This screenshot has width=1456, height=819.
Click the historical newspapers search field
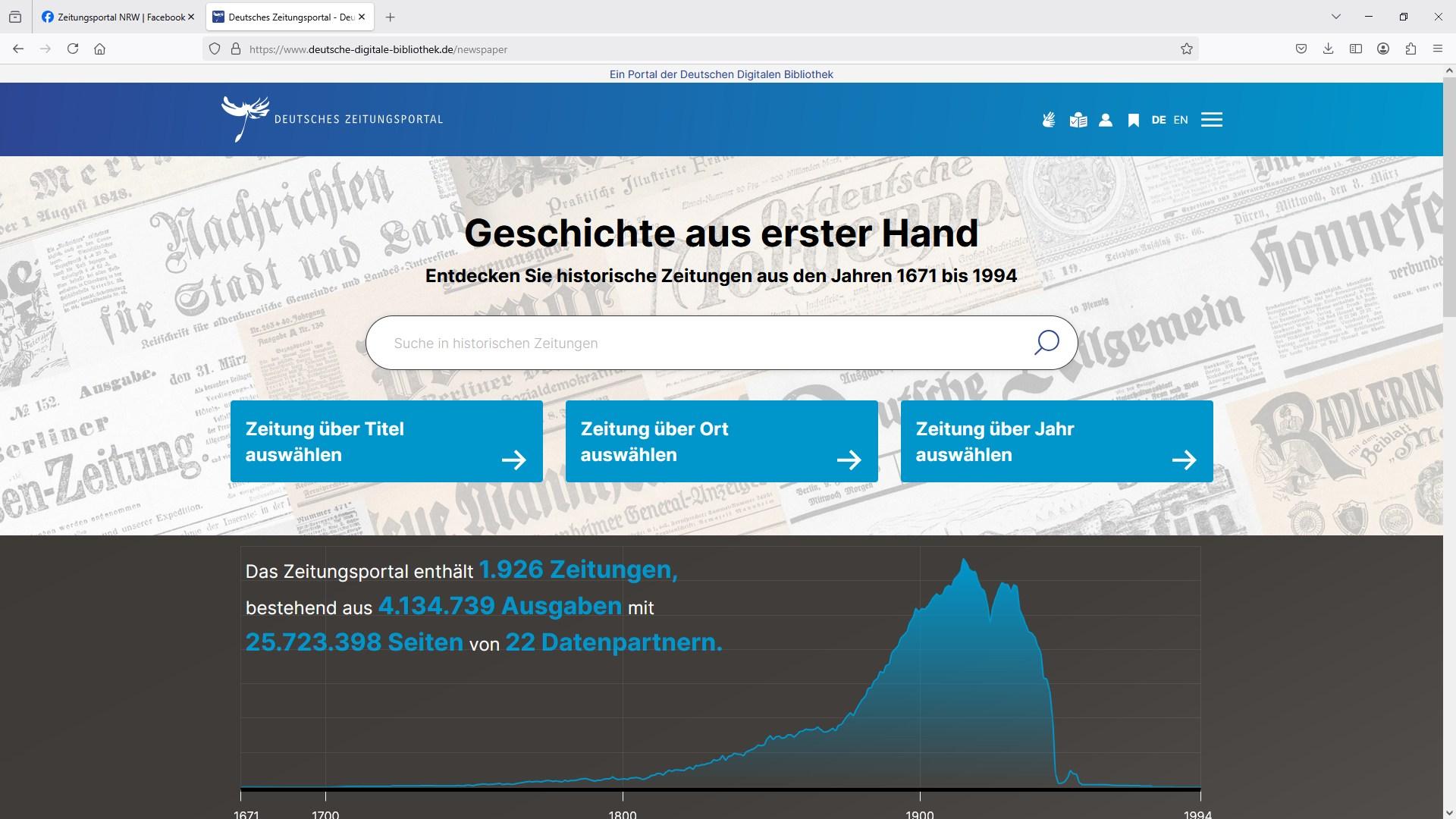coord(705,343)
